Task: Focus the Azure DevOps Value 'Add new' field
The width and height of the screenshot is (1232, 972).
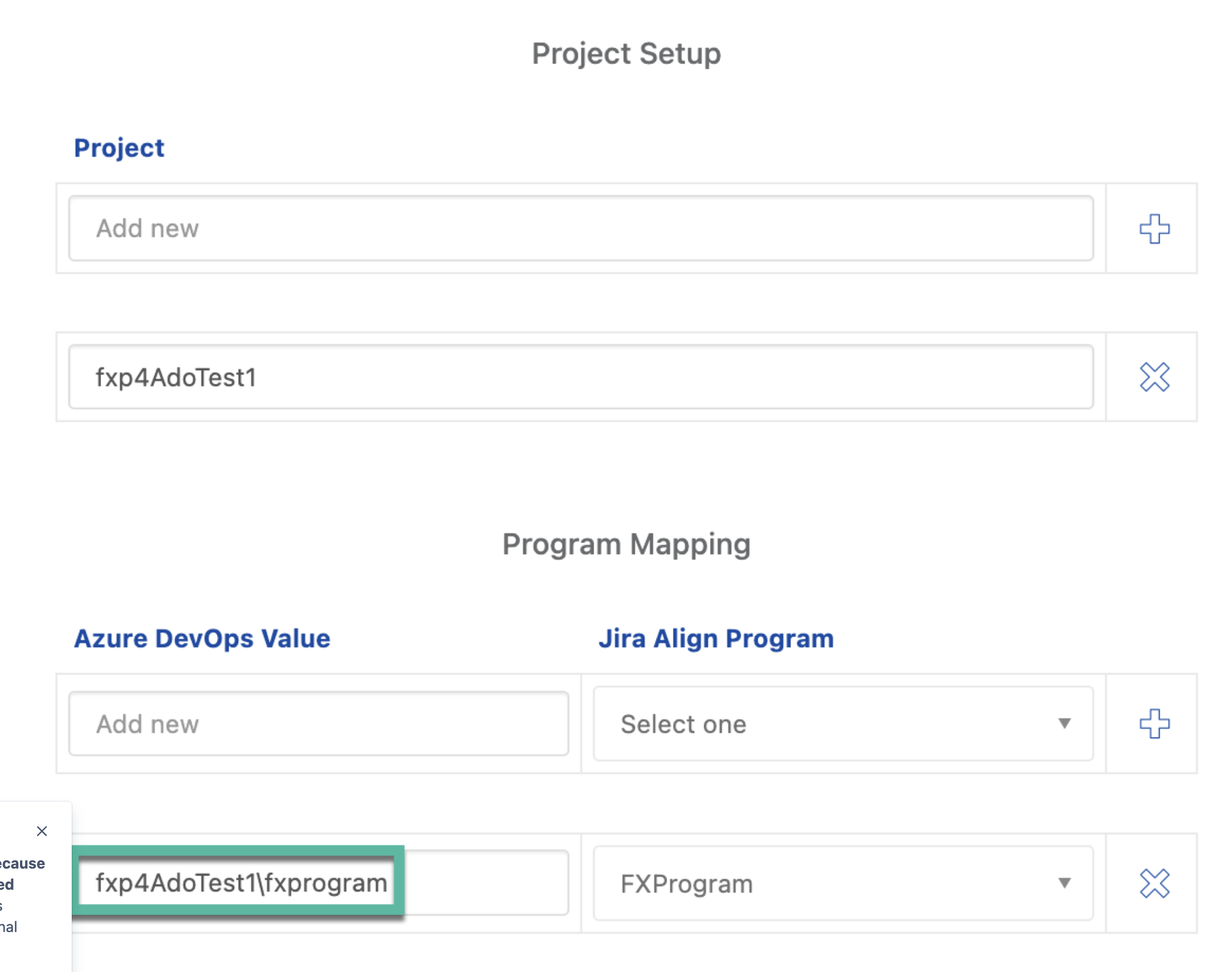Action: click(x=318, y=723)
